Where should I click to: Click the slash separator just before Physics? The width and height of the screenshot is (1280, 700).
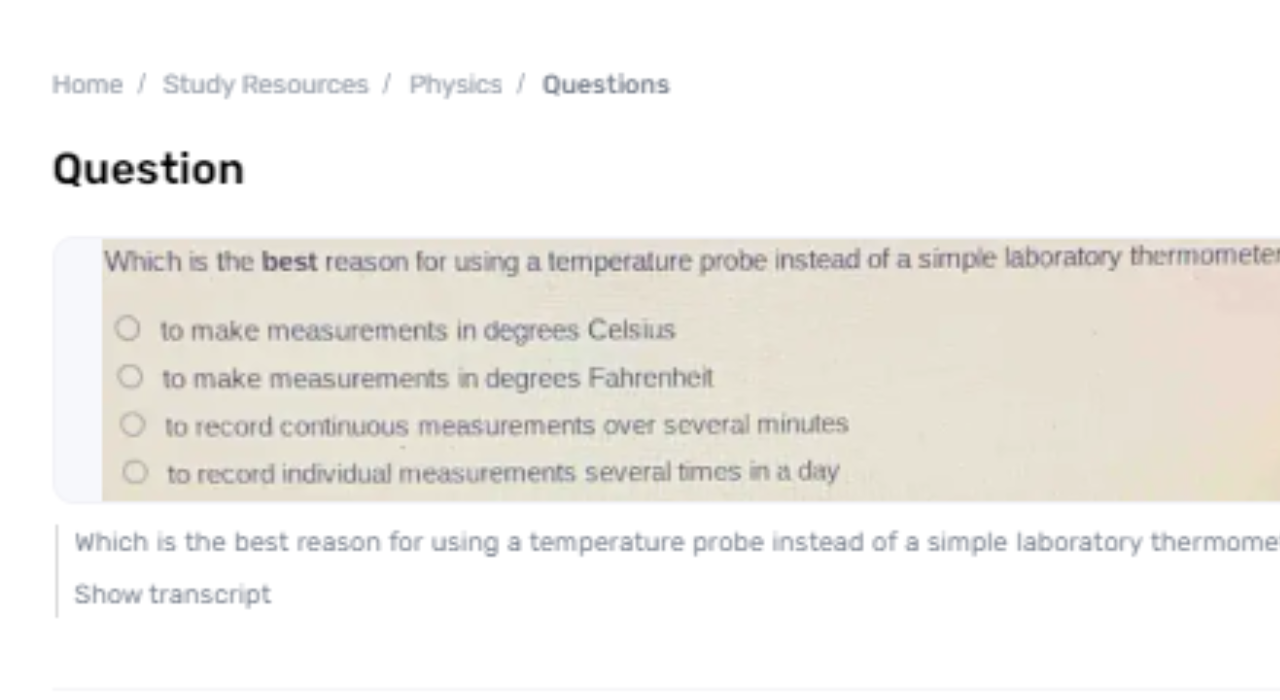coord(387,85)
